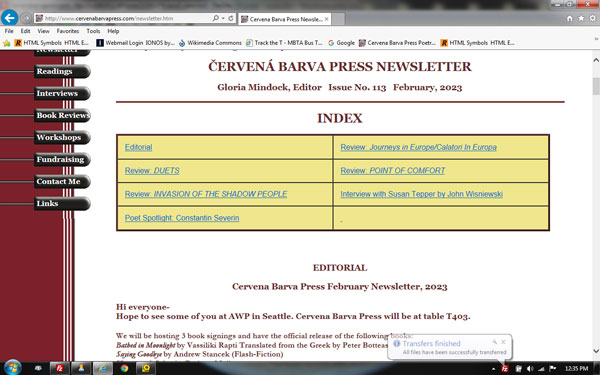This screenshot has width=600, height=375.
Task: Open the Windows Start orb
Action: pos(12,368)
